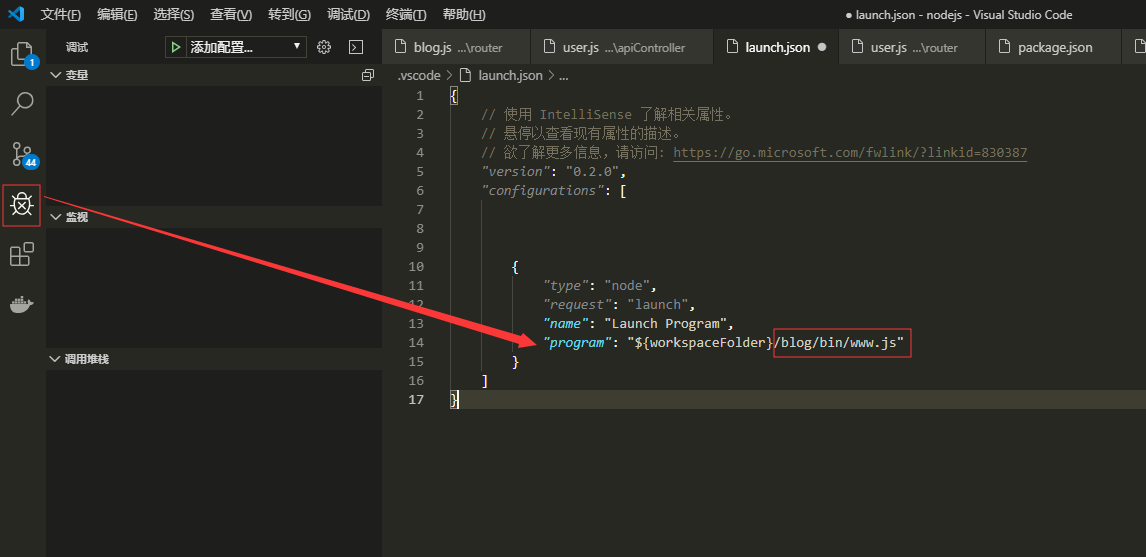The width and height of the screenshot is (1146, 557).
Task: Open the go.microsoft.com fwlink URL
Action: coord(850,153)
